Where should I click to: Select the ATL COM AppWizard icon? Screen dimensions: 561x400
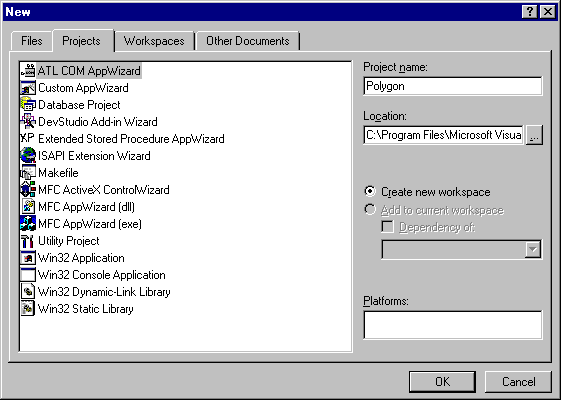pos(28,70)
